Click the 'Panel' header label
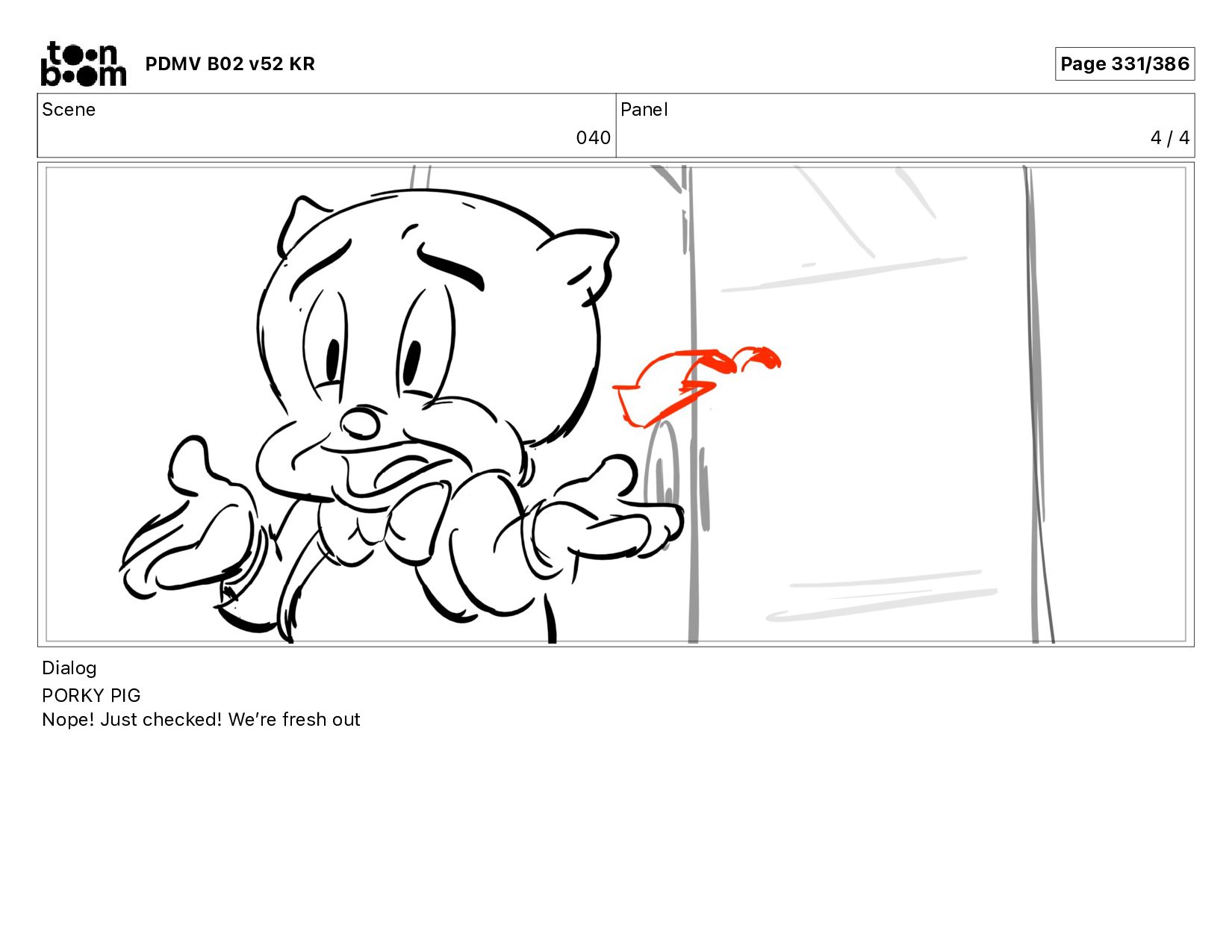The width and height of the screenshot is (1232, 952). 644,110
